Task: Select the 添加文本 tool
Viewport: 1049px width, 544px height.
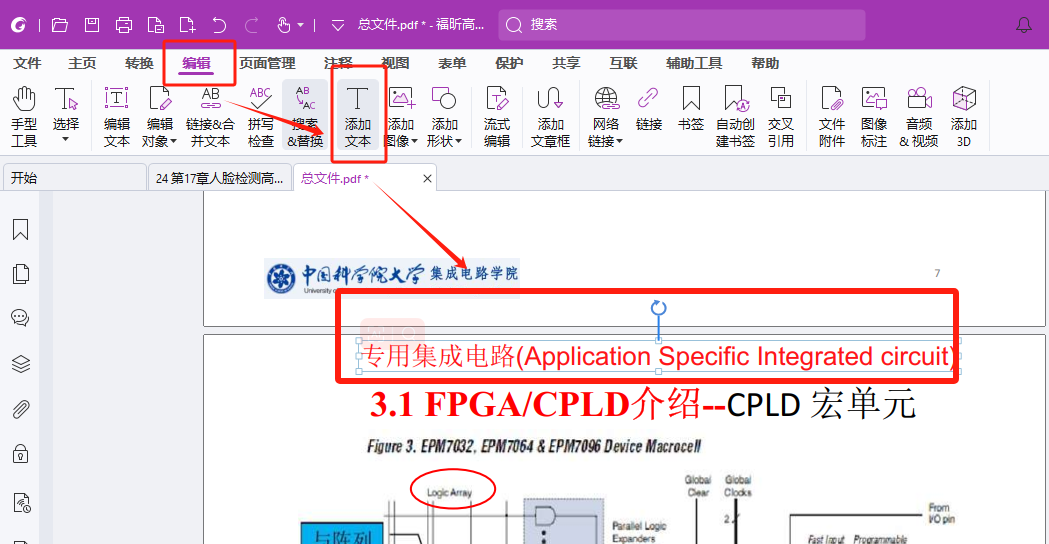Action: (358, 116)
